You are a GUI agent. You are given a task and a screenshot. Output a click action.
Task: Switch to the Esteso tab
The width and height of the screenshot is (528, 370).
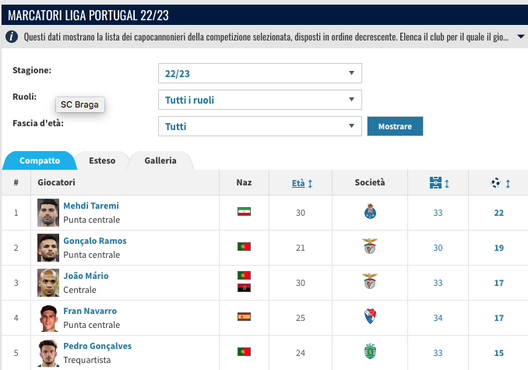coord(102,161)
